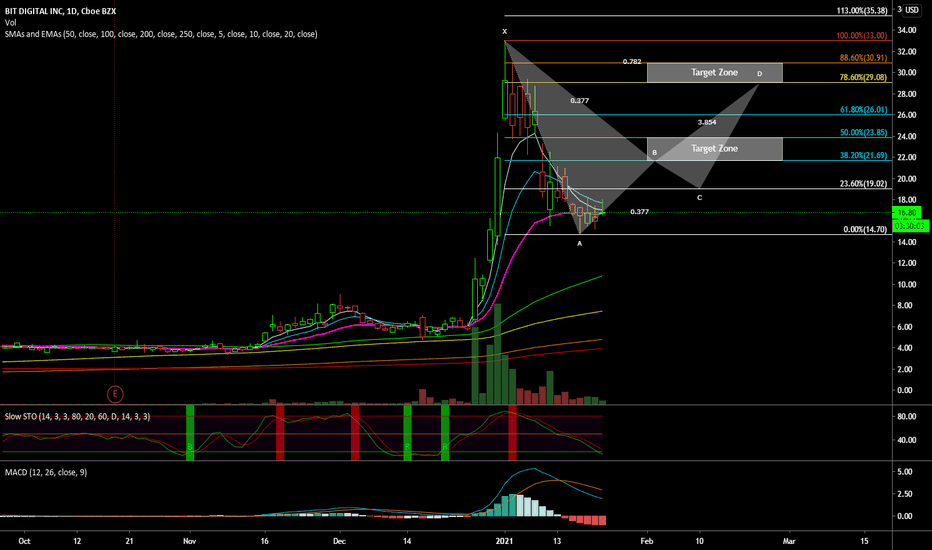This screenshot has height=550, width=932.
Task: Select the 0.377 label right of the 16.80 line
Action: [640, 212]
